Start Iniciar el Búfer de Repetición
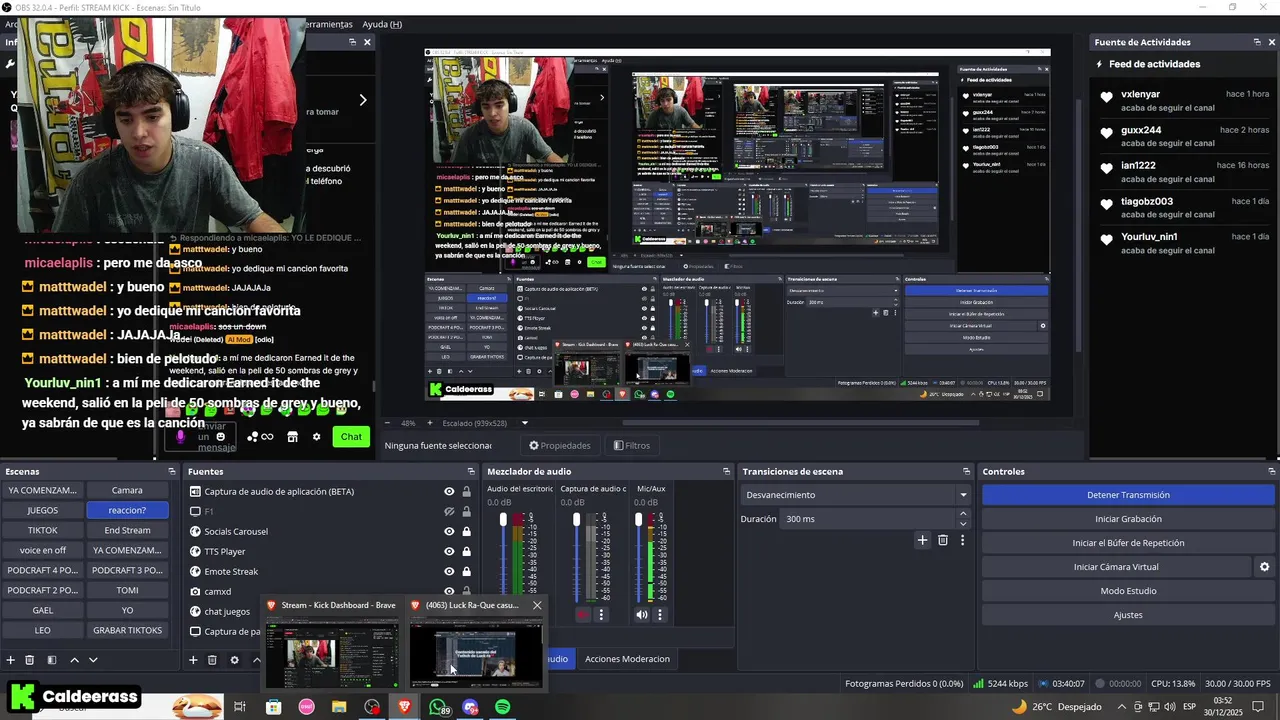Screen dimensions: 1280x720 coord(1128,543)
